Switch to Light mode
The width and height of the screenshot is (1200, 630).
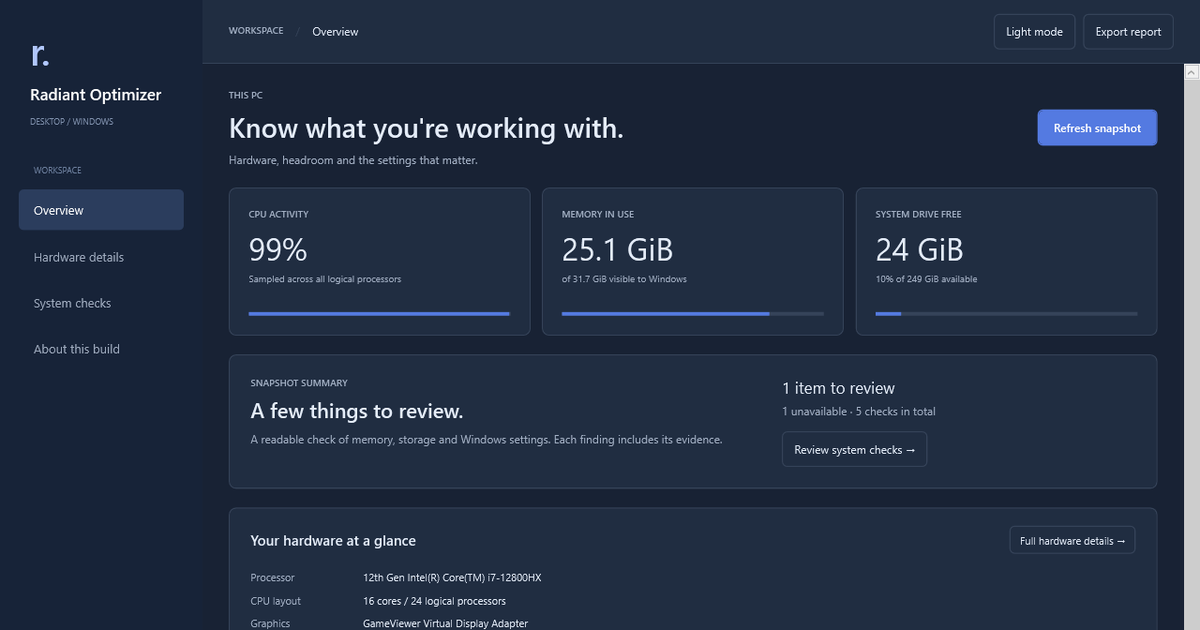pos(1034,32)
